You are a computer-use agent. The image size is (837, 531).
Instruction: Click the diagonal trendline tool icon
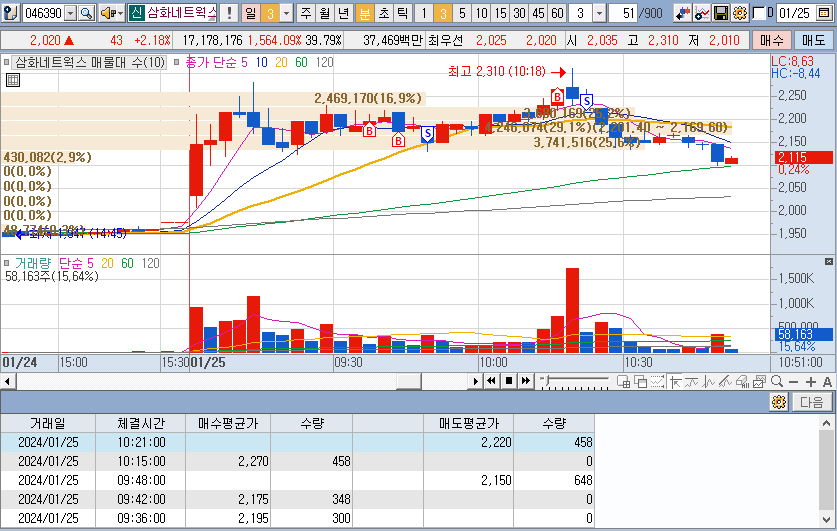coord(725,382)
